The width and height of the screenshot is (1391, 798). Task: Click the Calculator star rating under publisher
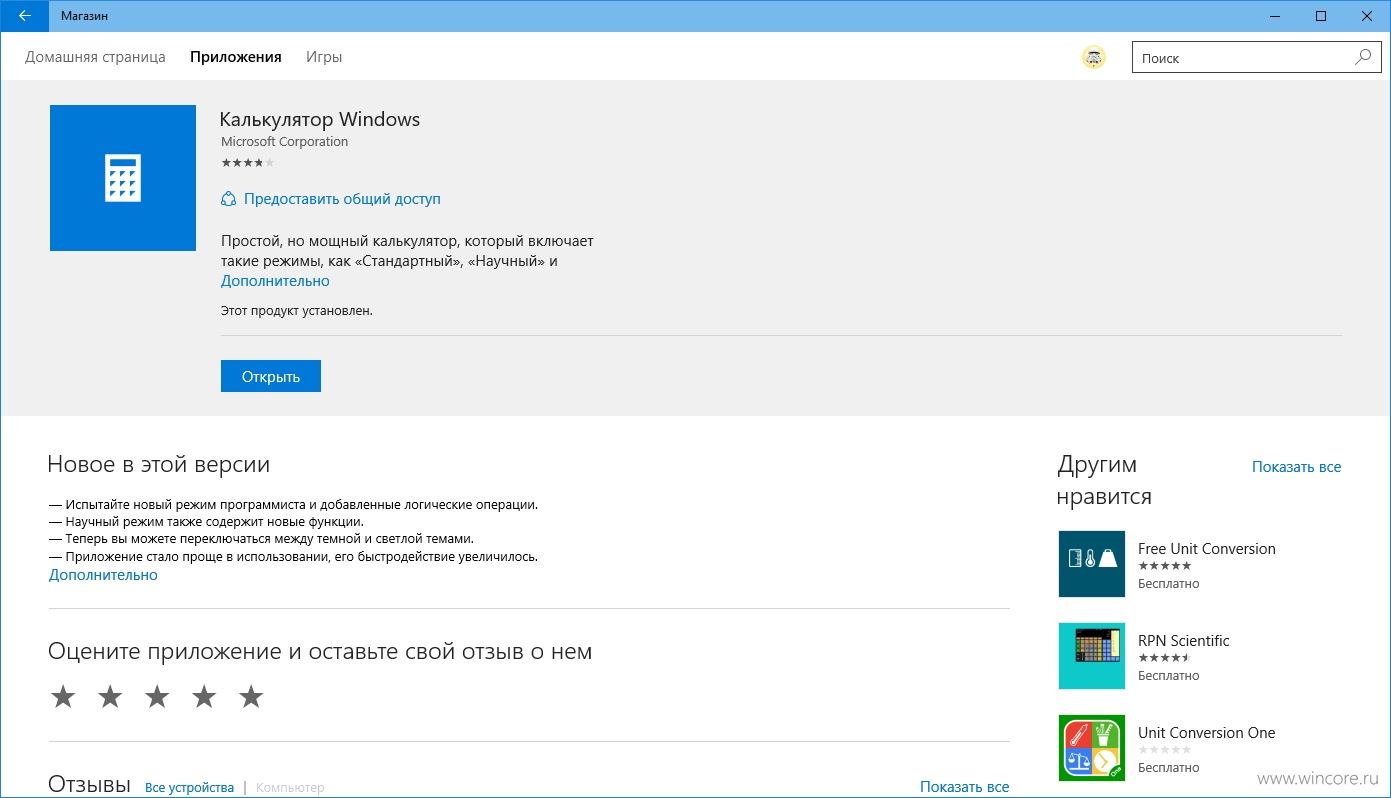coord(247,162)
